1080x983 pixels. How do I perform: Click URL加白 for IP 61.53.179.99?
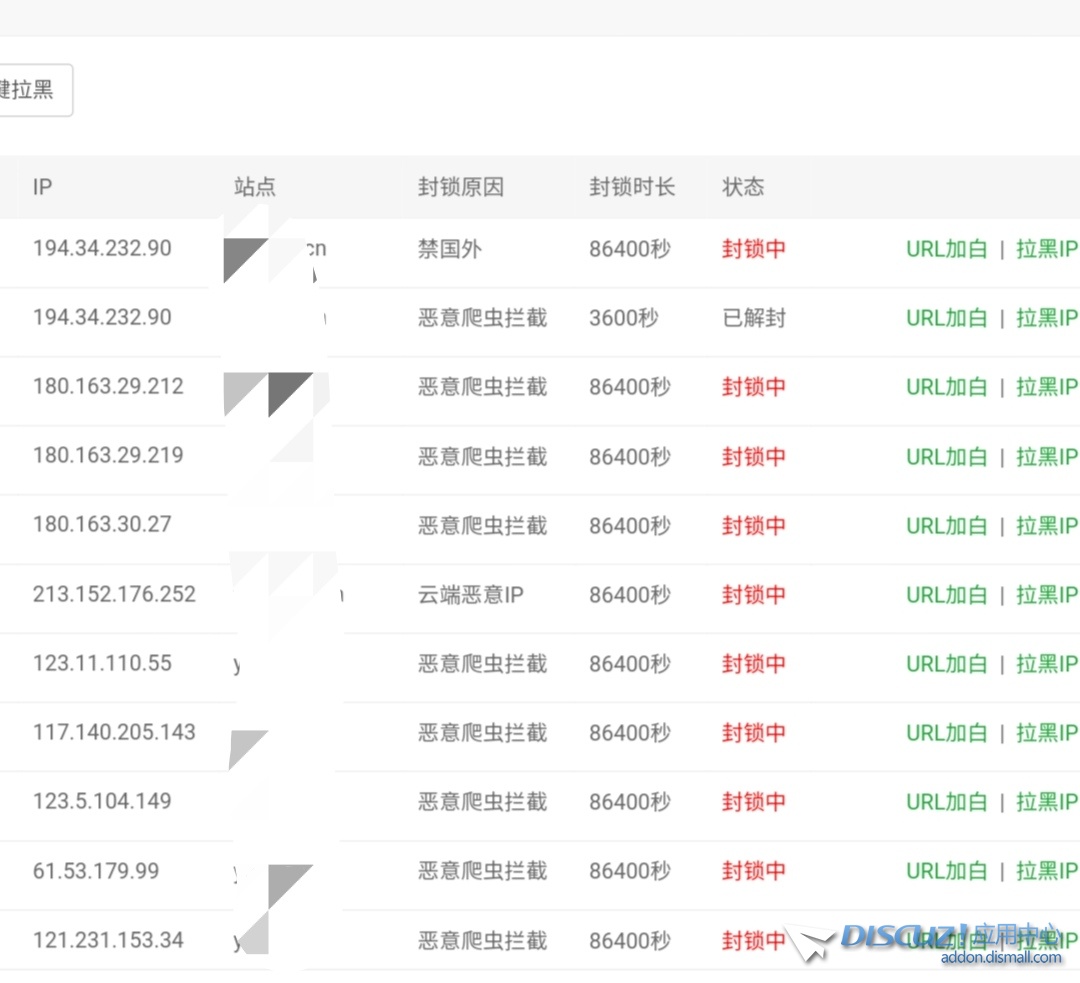(947, 871)
